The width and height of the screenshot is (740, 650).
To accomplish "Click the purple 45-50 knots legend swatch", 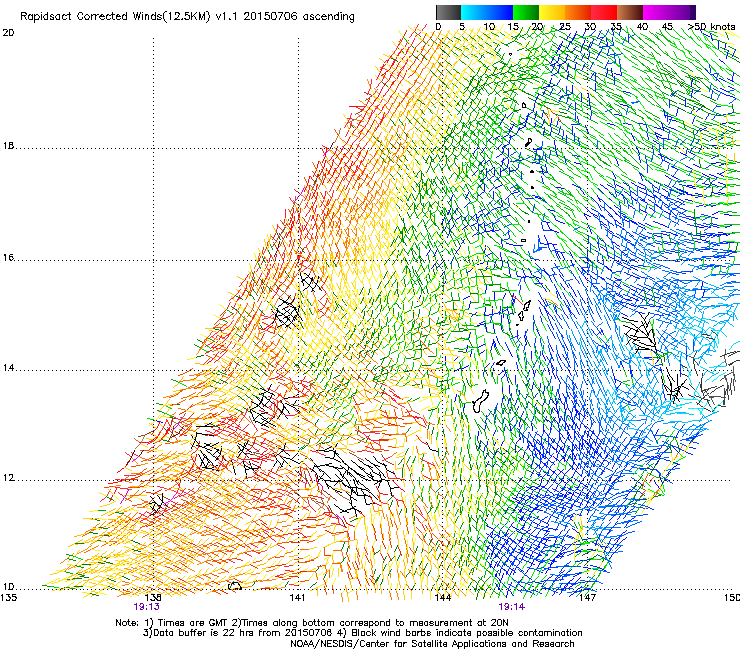I will pos(682,12).
